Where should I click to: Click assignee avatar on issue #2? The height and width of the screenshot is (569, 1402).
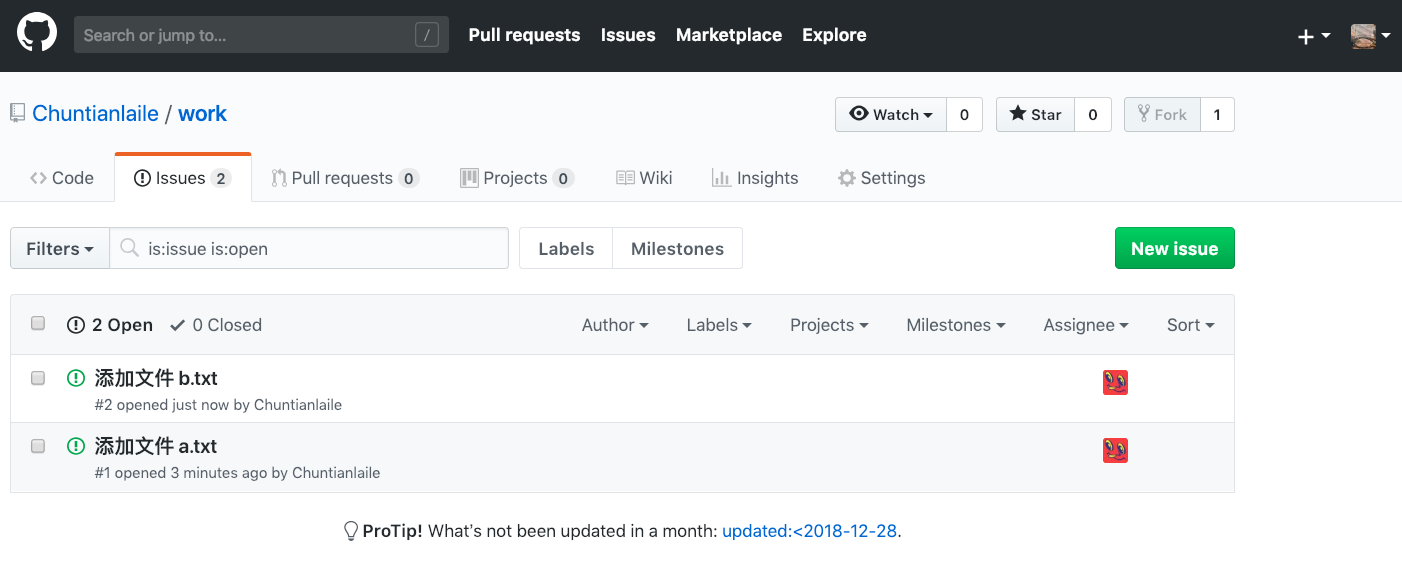tap(1115, 382)
